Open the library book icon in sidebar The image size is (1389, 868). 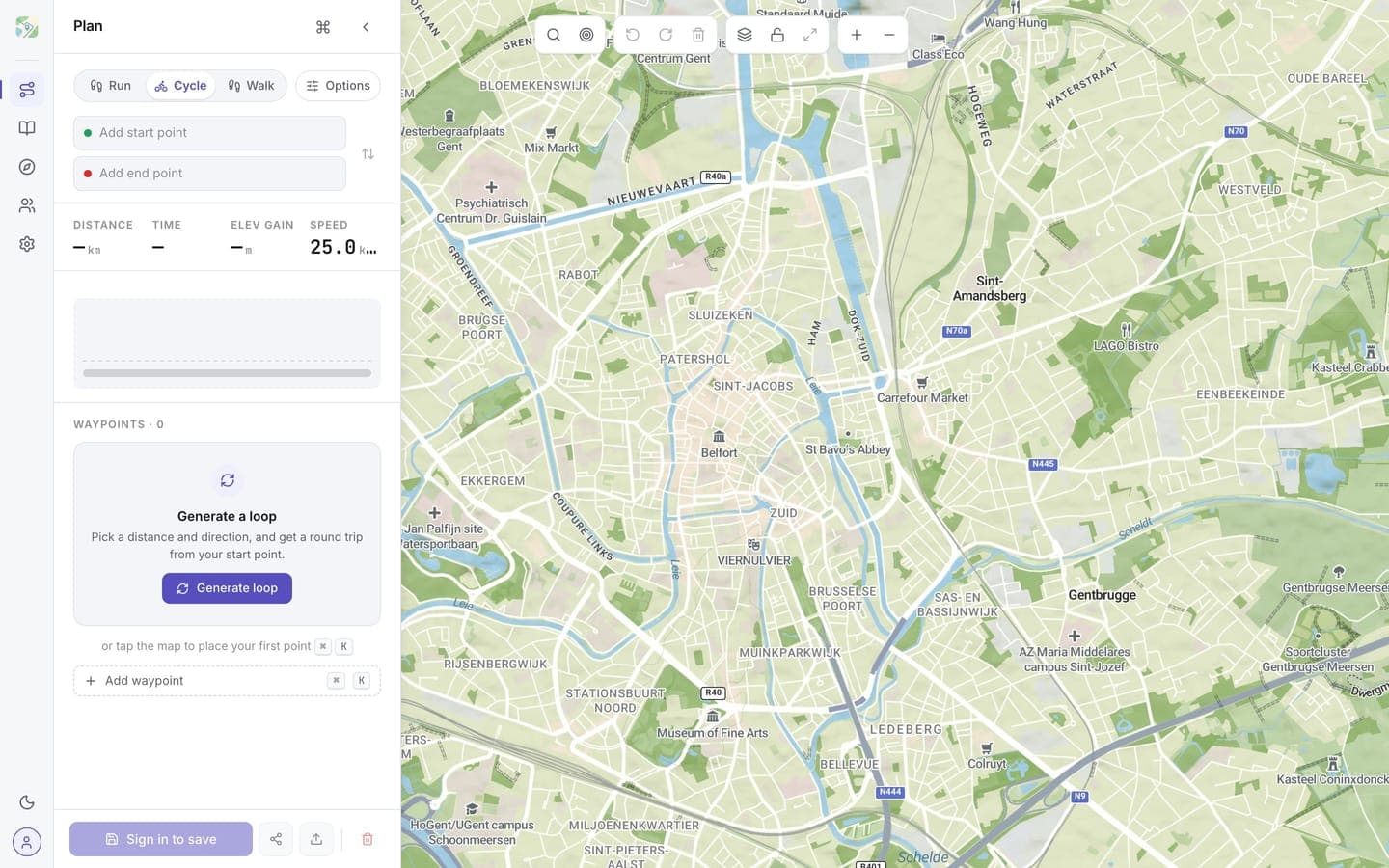point(27,128)
